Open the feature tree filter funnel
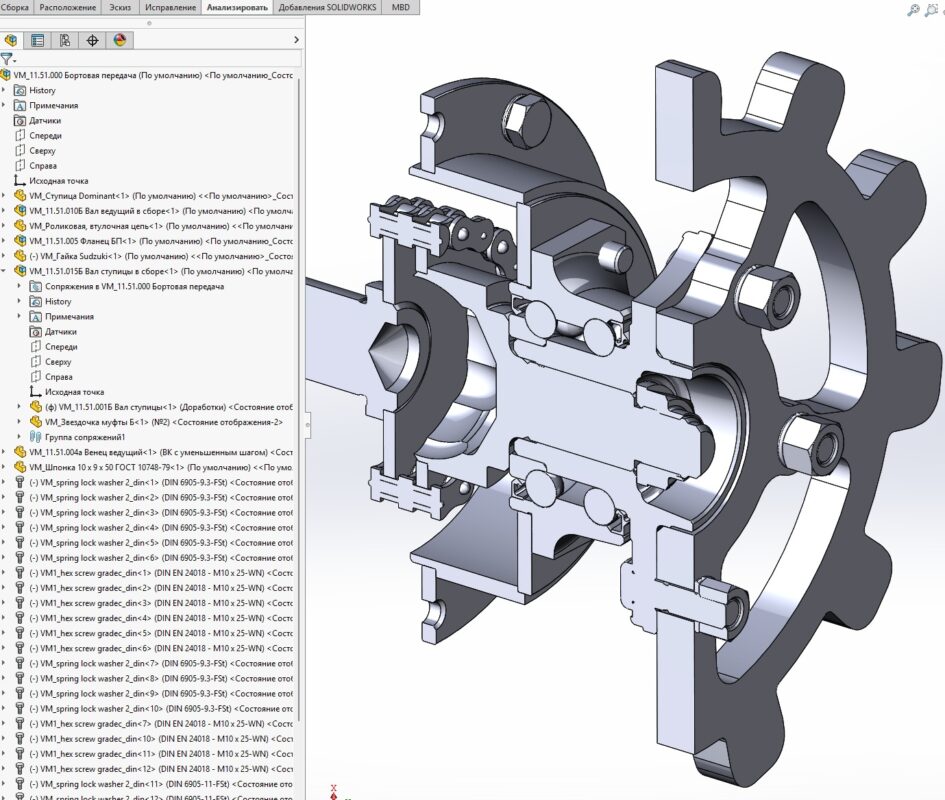945x800 pixels. [x=8, y=60]
